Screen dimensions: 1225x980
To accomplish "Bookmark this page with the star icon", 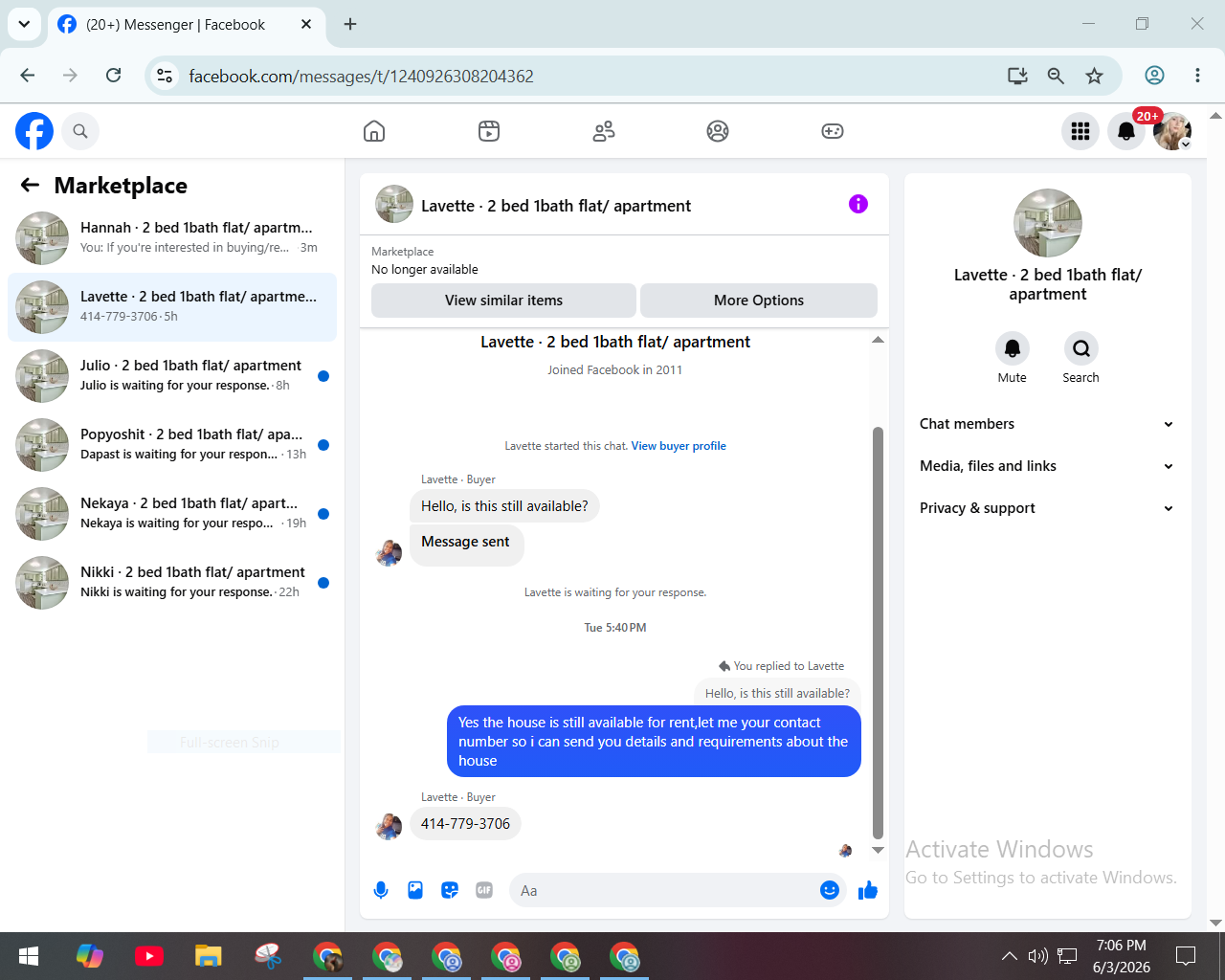I will [x=1095, y=76].
